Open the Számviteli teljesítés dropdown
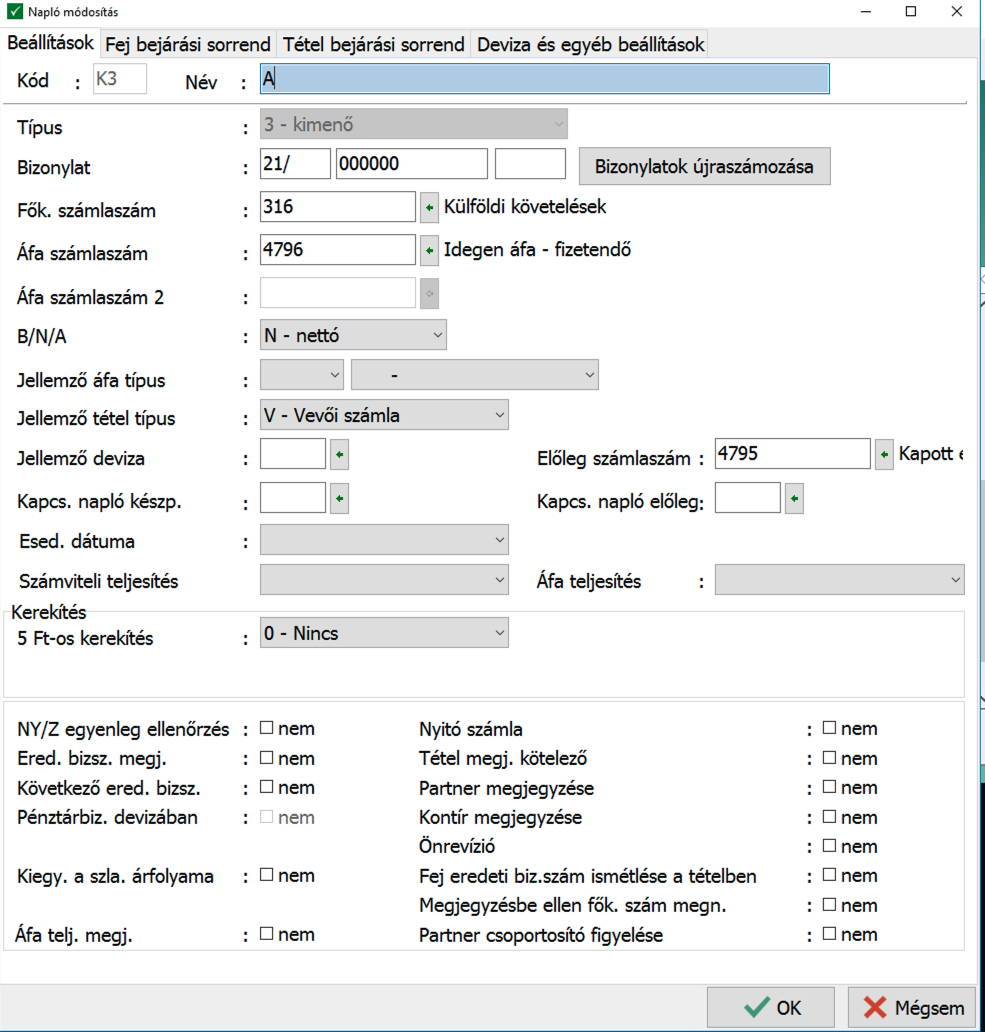 (x=384, y=580)
